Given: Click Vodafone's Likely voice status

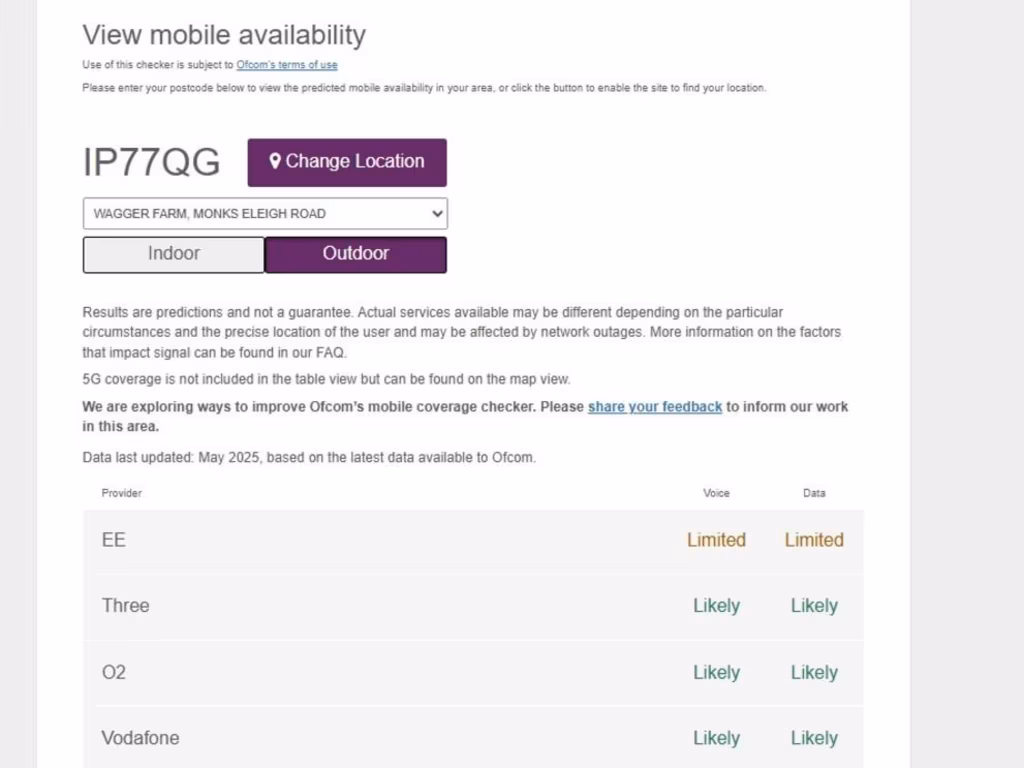Looking at the screenshot, I should 716,738.
